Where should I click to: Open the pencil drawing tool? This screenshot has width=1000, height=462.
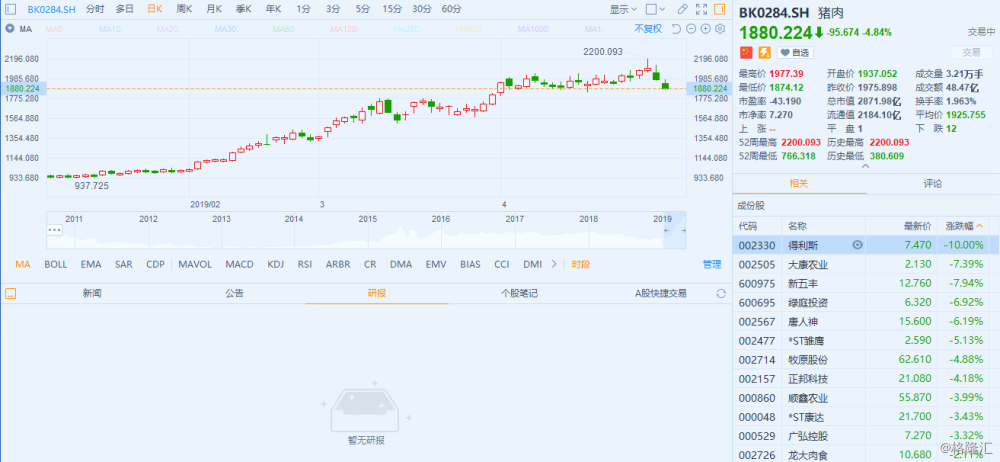[682, 10]
